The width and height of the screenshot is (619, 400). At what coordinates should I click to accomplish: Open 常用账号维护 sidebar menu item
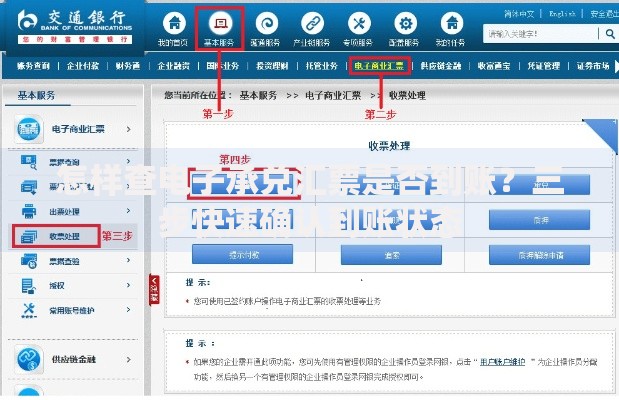72,311
